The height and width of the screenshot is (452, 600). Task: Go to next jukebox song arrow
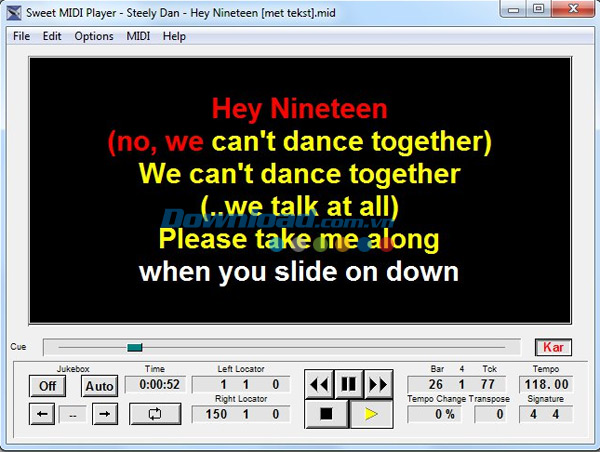105,414
